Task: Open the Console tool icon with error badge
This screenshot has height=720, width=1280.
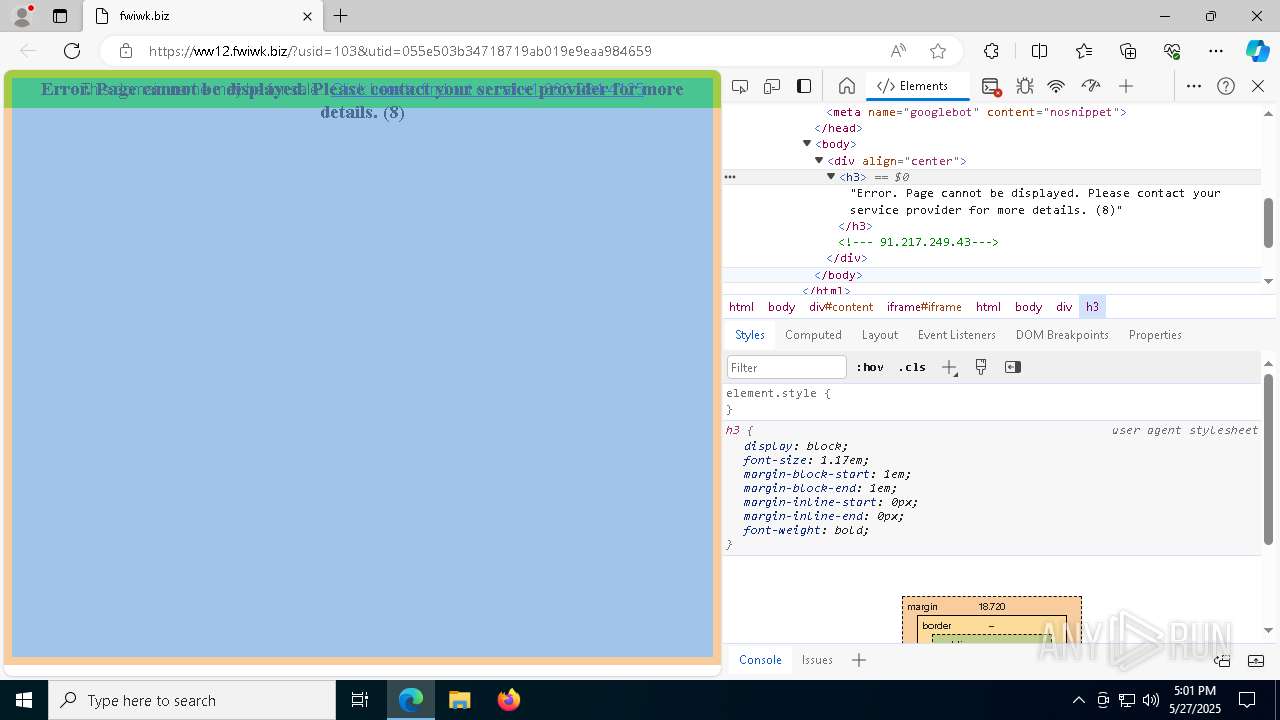Action: 990,86
